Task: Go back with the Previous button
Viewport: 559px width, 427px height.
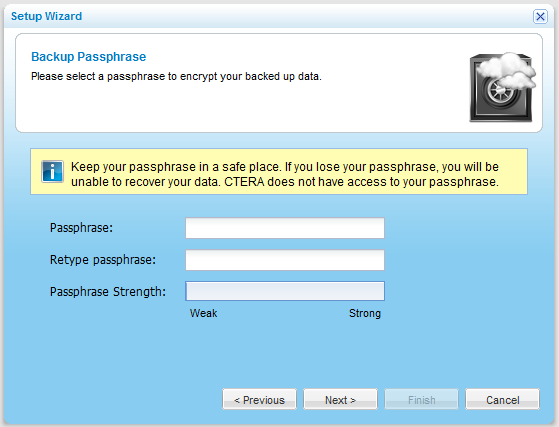Action: [259, 400]
